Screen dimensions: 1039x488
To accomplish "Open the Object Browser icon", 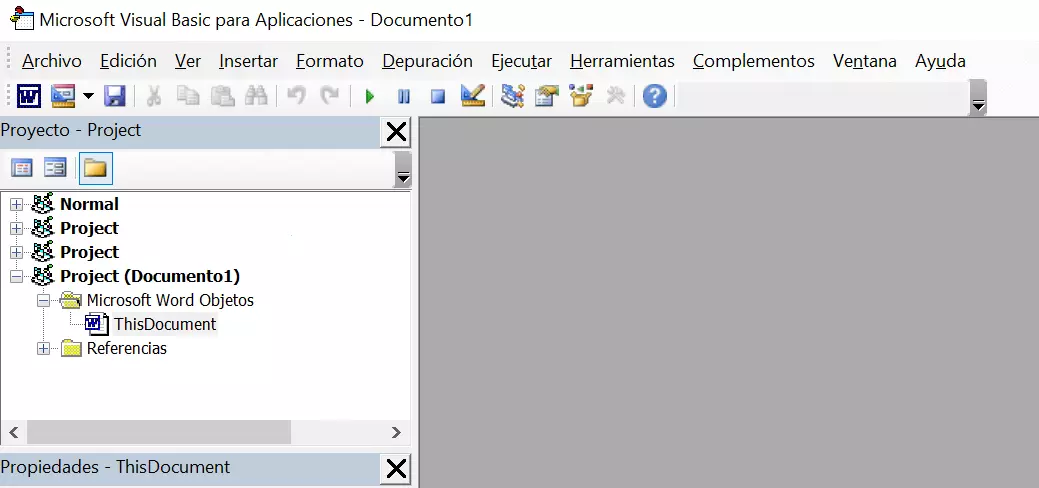I will [581, 97].
